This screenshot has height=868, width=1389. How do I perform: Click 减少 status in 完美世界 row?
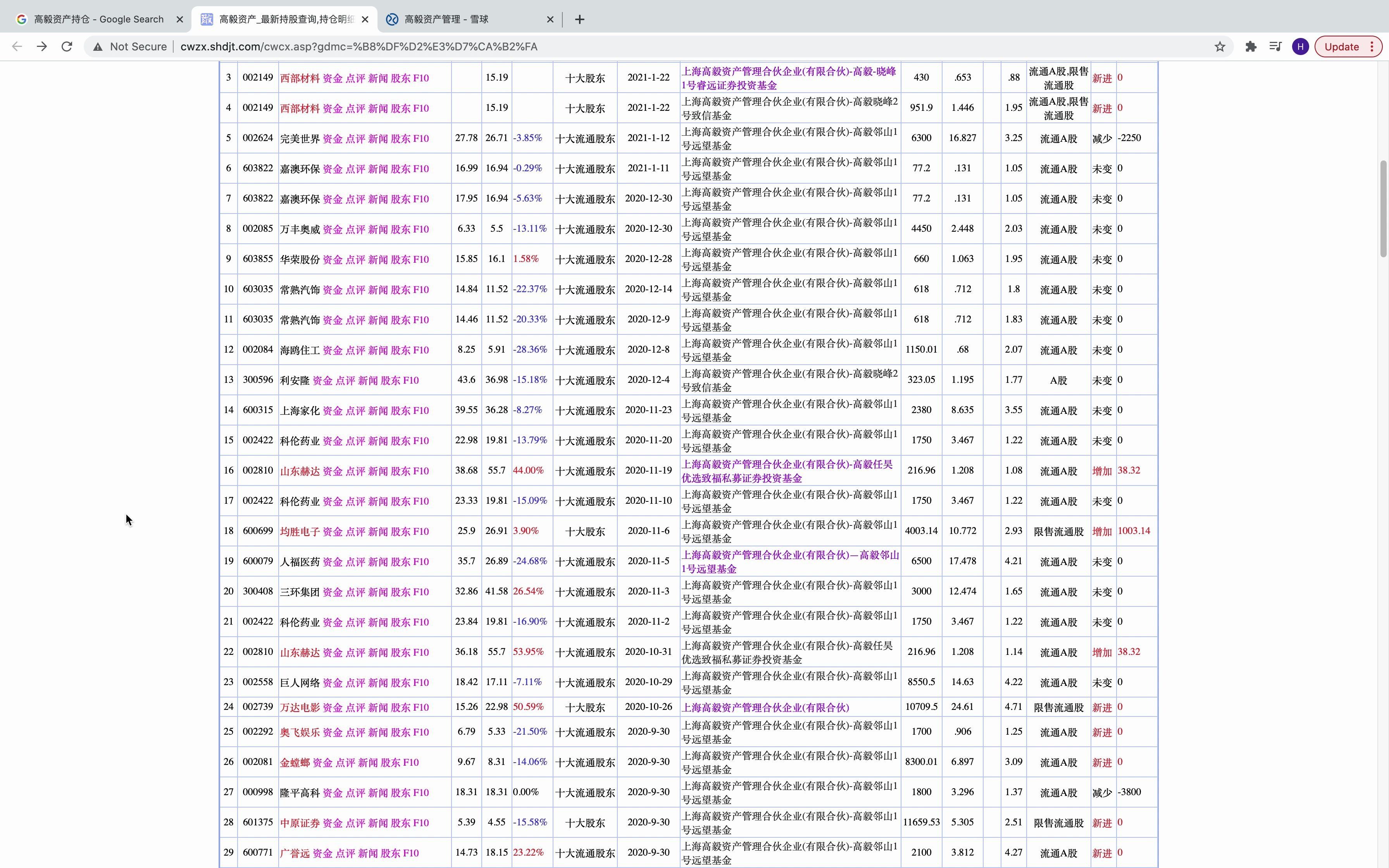pos(1101,138)
